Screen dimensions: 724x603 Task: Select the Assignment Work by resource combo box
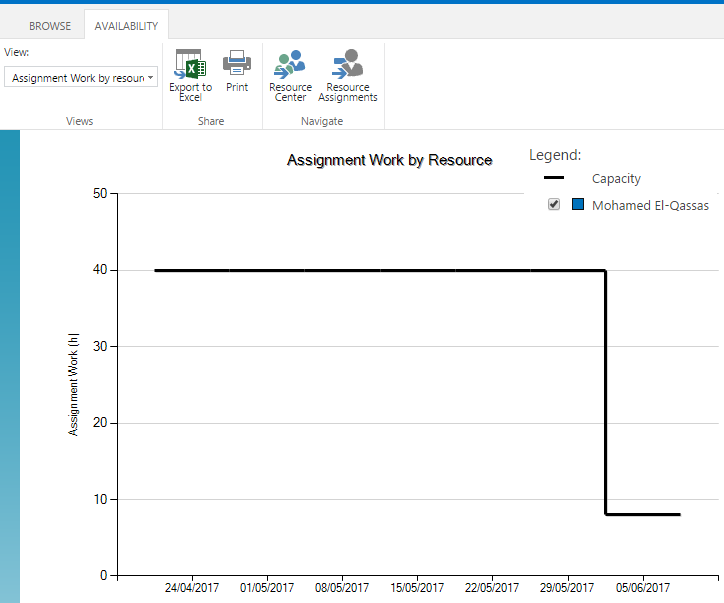(81, 77)
